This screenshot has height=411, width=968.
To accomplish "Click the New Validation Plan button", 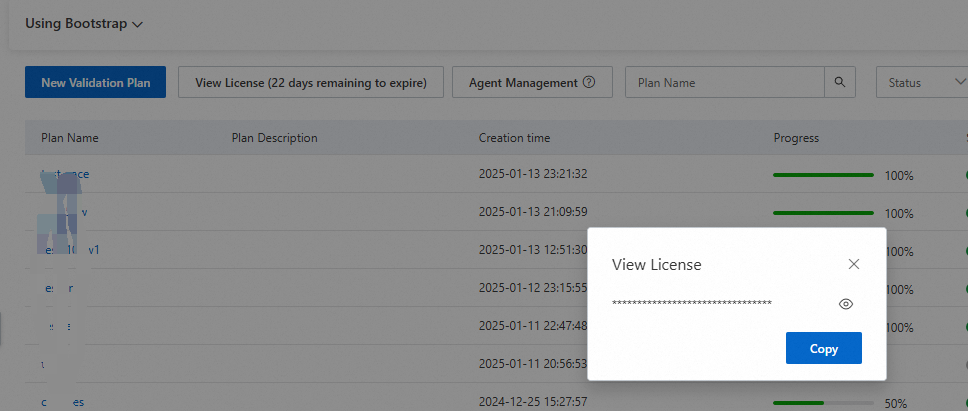I will coord(96,83).
